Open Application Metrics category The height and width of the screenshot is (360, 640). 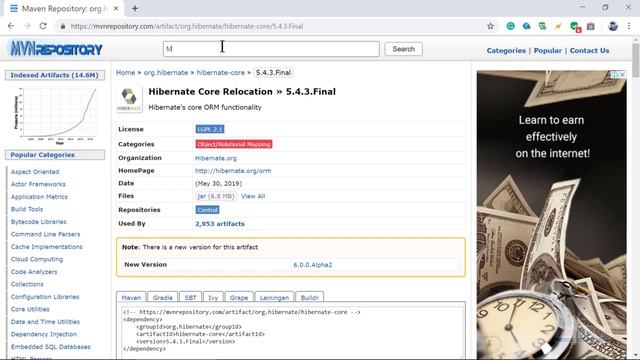tap(39, 197)
